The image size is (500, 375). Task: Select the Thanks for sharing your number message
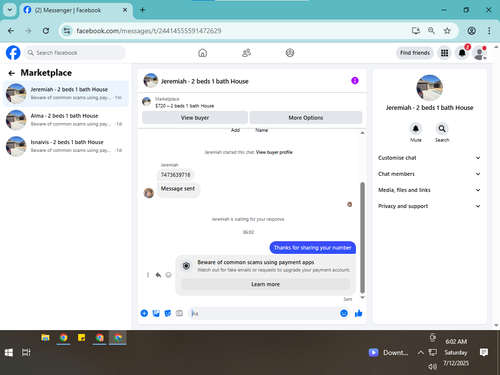point(312,247)
